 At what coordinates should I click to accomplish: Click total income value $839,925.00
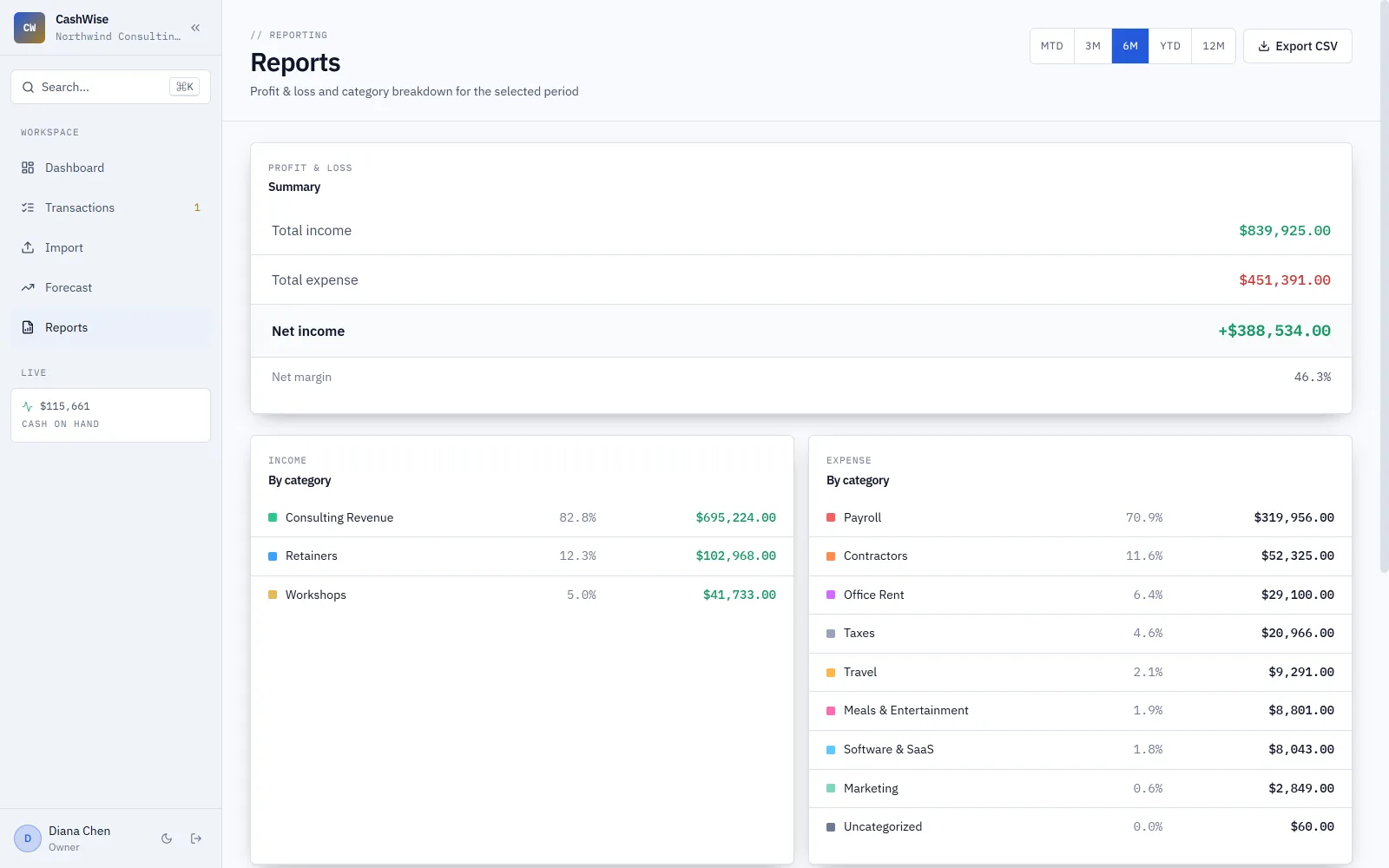point(1285,231)
